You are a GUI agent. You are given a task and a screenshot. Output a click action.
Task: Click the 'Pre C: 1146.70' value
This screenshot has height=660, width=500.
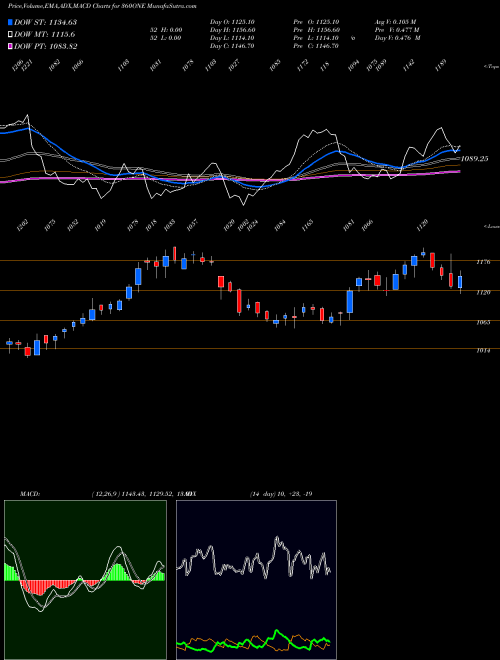click(316, 46)
